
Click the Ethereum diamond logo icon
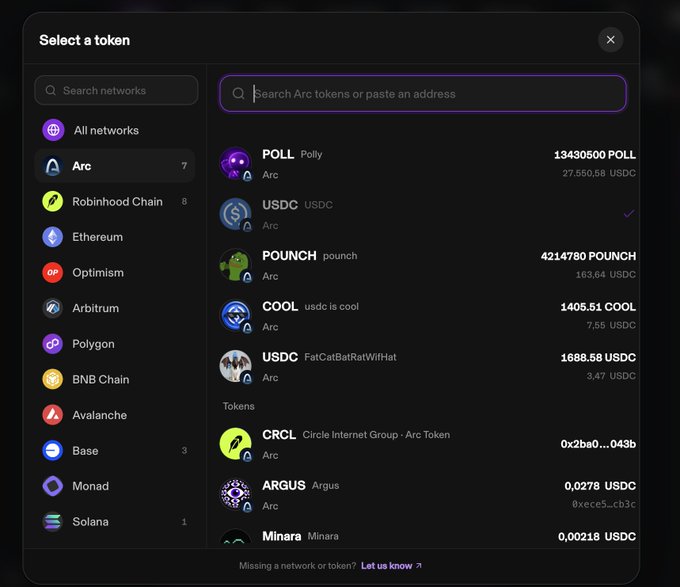(x=53, y=237)
